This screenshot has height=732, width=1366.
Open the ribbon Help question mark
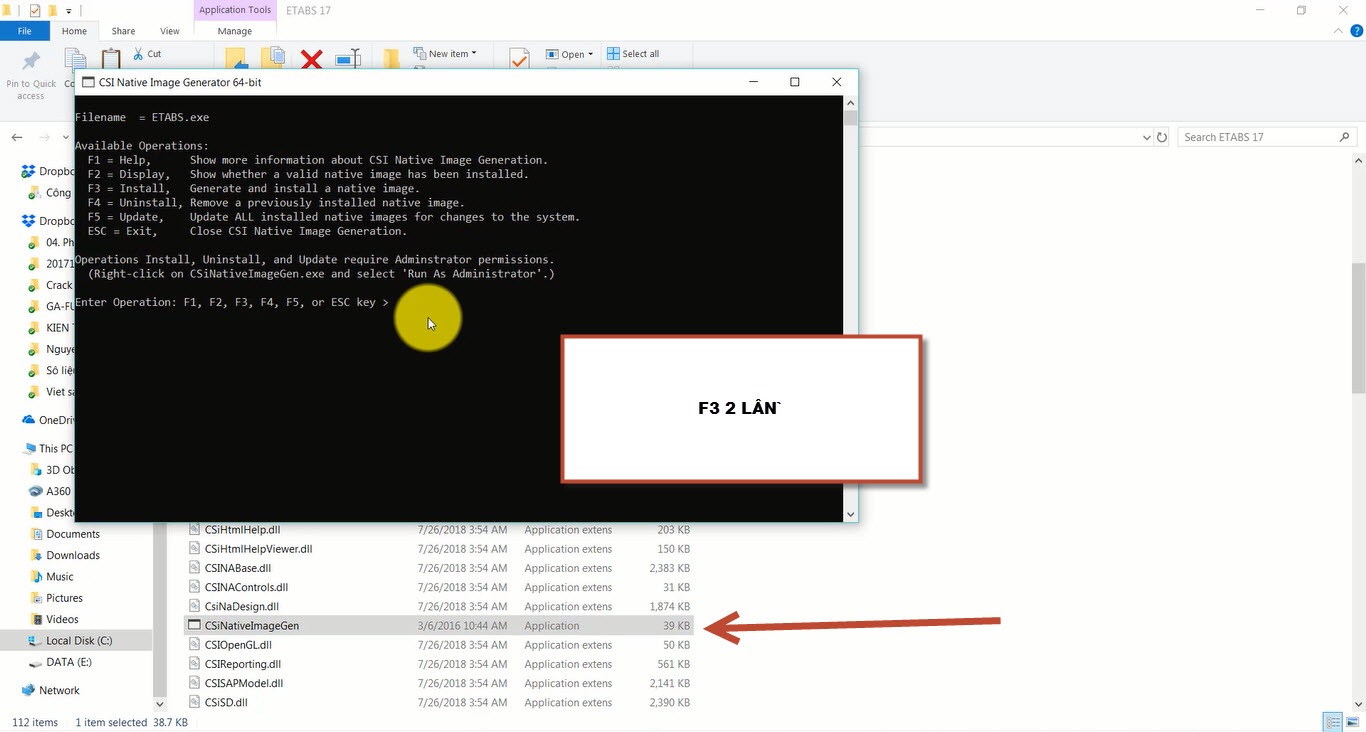coord(1355,31)
